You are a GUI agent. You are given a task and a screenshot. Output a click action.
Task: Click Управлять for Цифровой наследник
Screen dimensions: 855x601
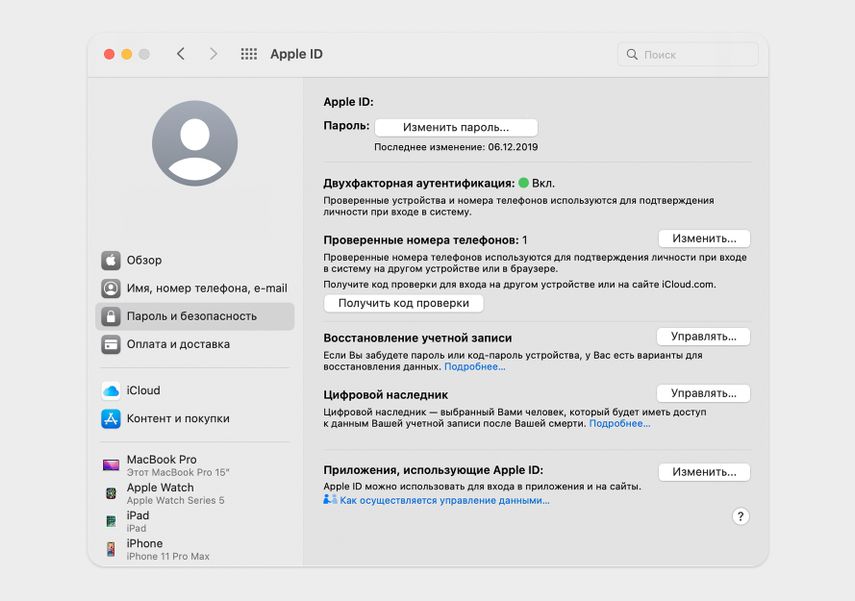(x=703, y=394)
